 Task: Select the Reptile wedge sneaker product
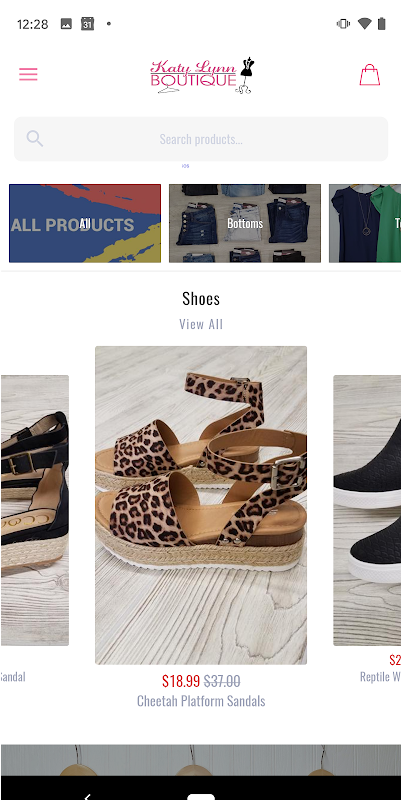367,510
